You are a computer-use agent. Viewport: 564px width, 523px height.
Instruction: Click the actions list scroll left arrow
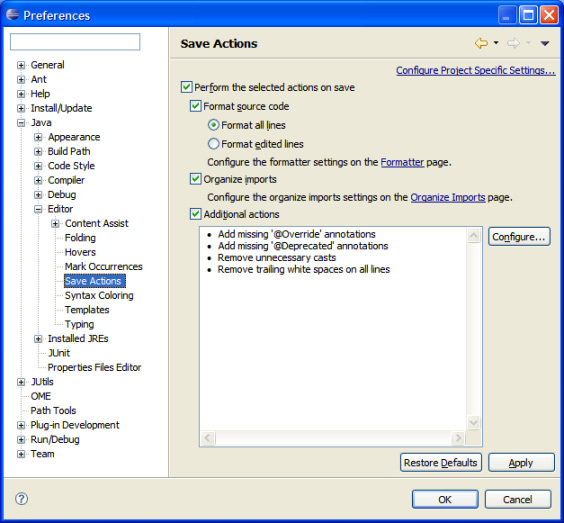pyautogui.click(x=208, y=438)
